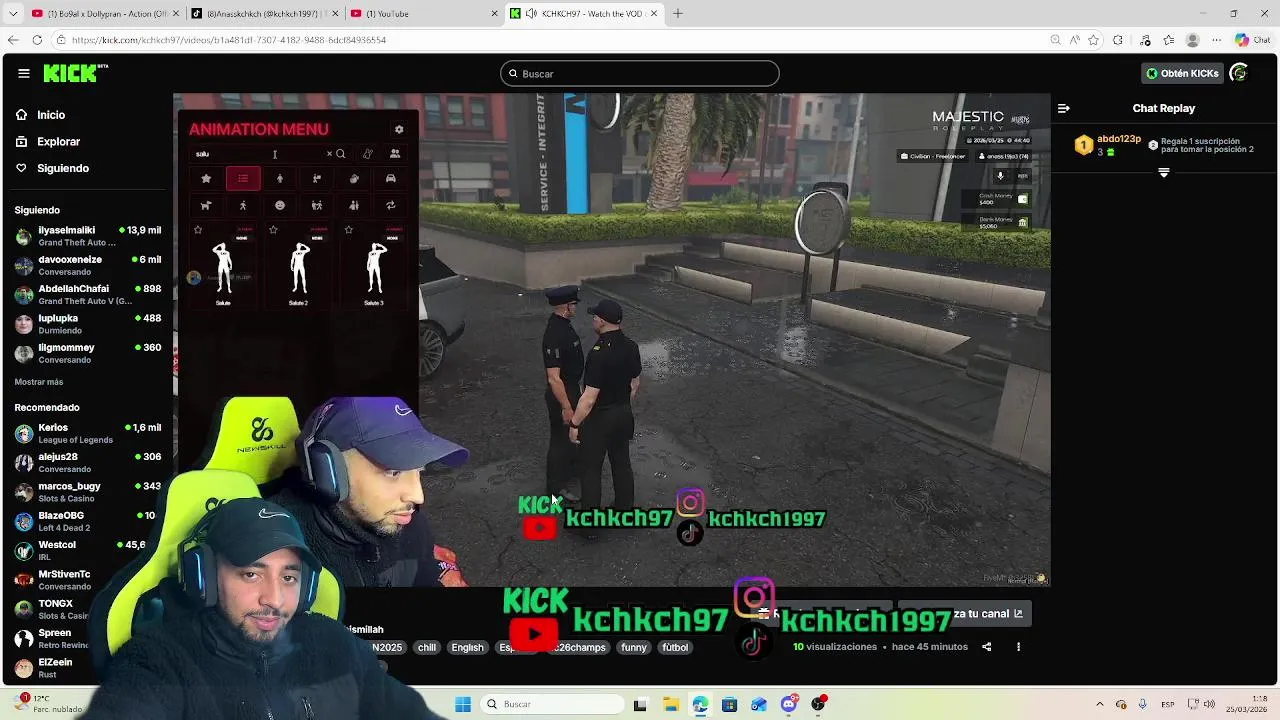Go back in browser
Image resolution: width=1280 pixels, height=720 pixels.
tap(13, 40)
